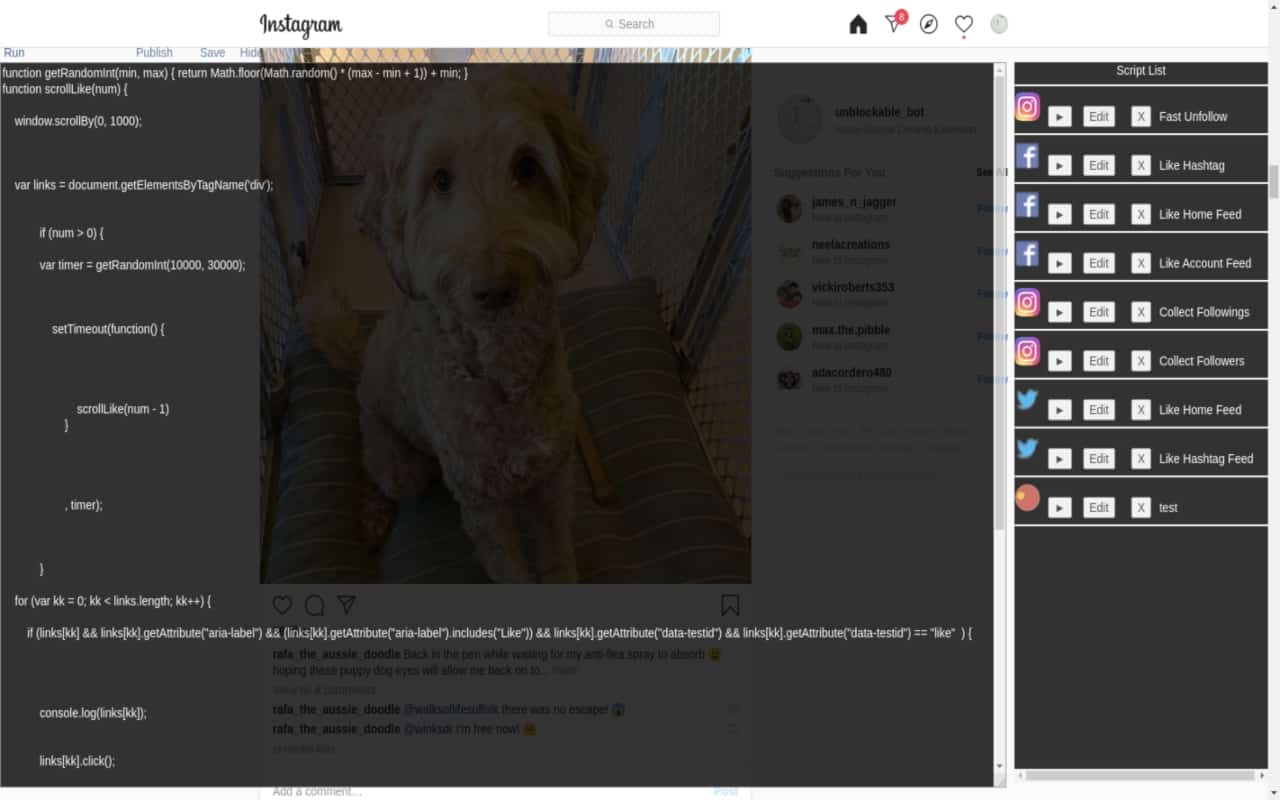Delete the Like Account Feed script with X

[1141, 264]
